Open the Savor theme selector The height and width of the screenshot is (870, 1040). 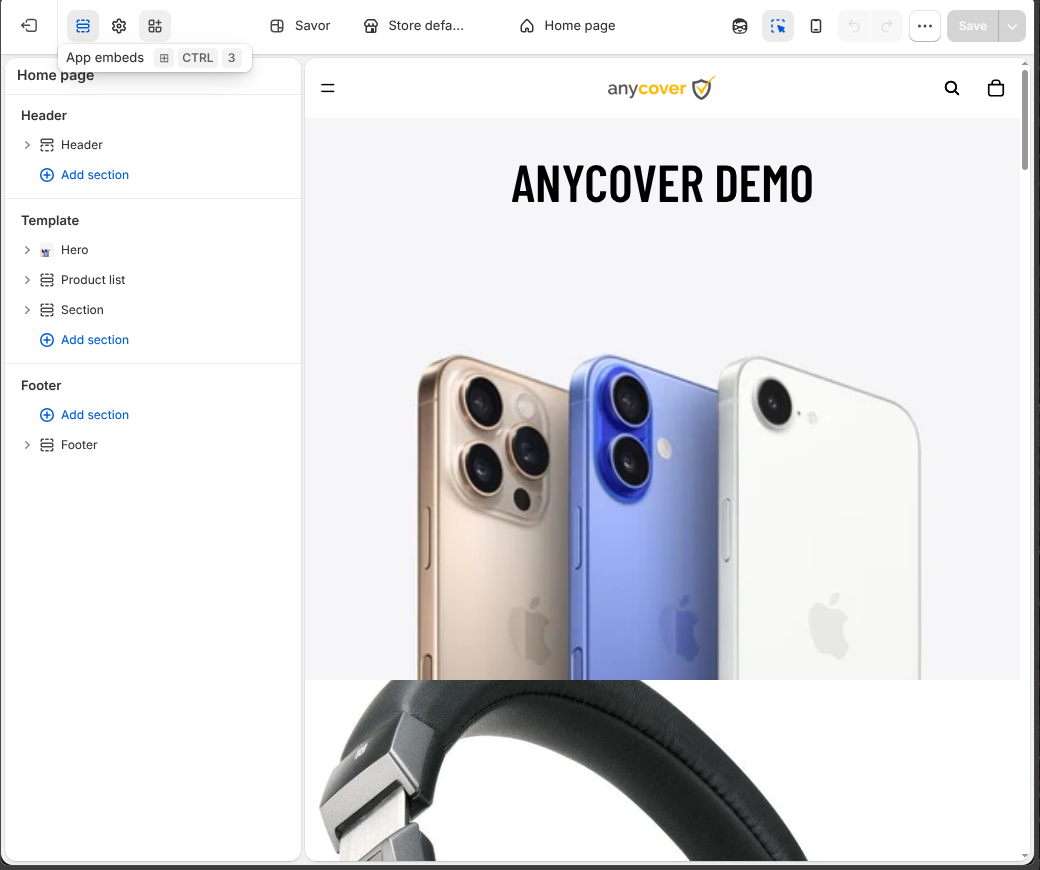tap(300, 26)
